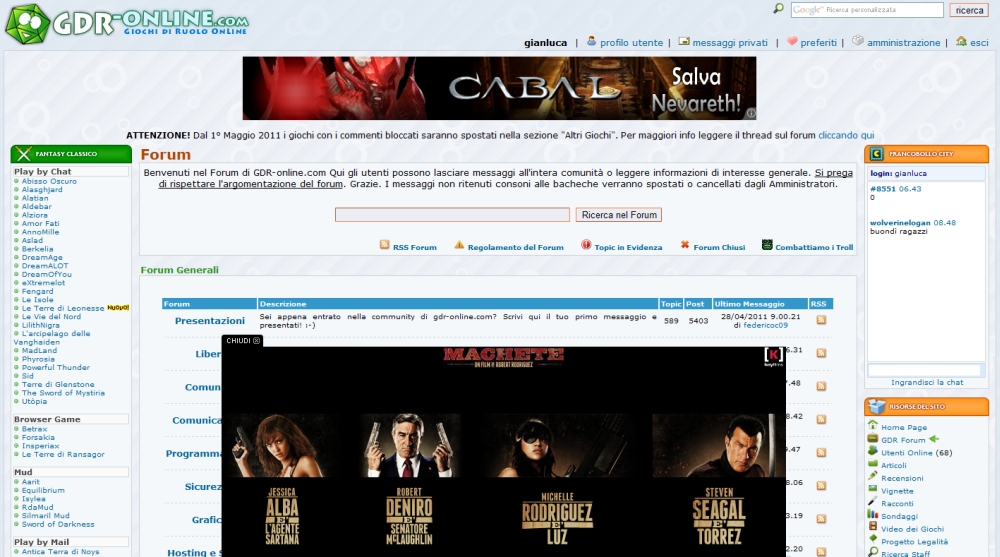This screenshot has width=1000, height=557.
Task: Click the Combattiamo i Troll green icon
Action: coord(767,244)
